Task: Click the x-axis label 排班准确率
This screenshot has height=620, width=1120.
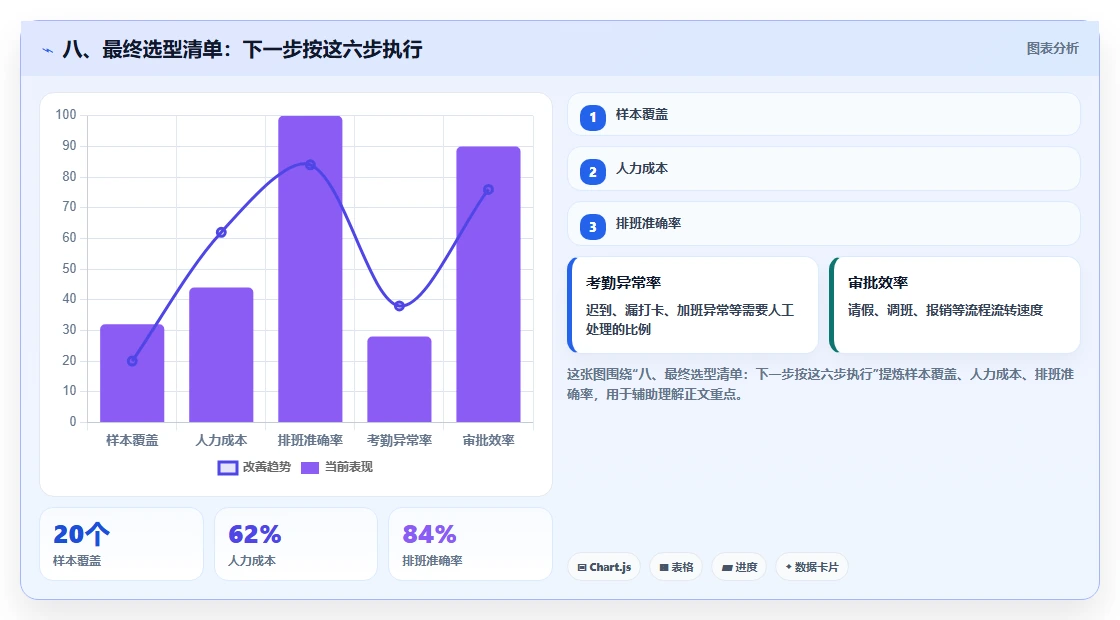Action: click(x=310, y=441)
